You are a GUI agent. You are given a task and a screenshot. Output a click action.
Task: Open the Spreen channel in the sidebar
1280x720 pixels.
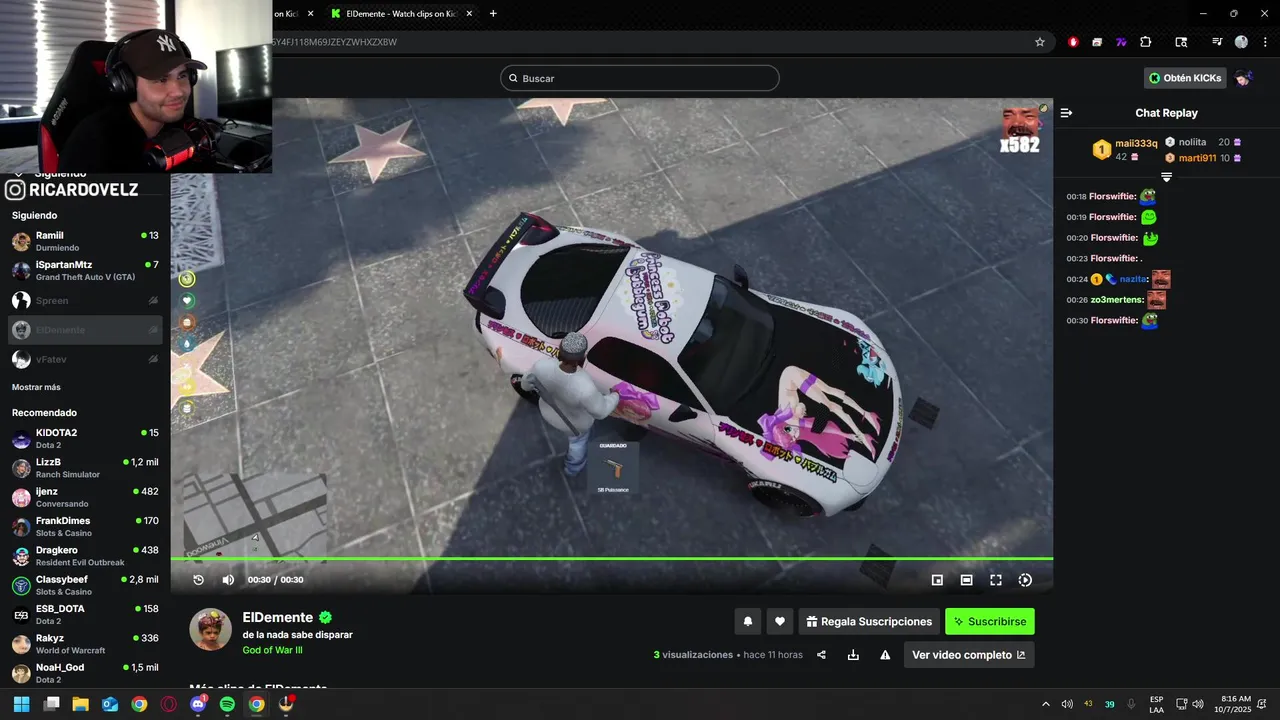(x=85, y=300)
